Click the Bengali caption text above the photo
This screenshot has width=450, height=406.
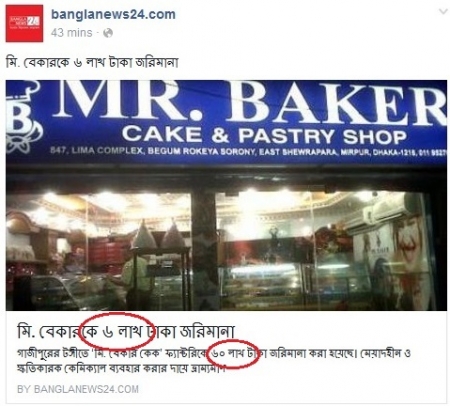pyautogui.click(x=92, y=62)
